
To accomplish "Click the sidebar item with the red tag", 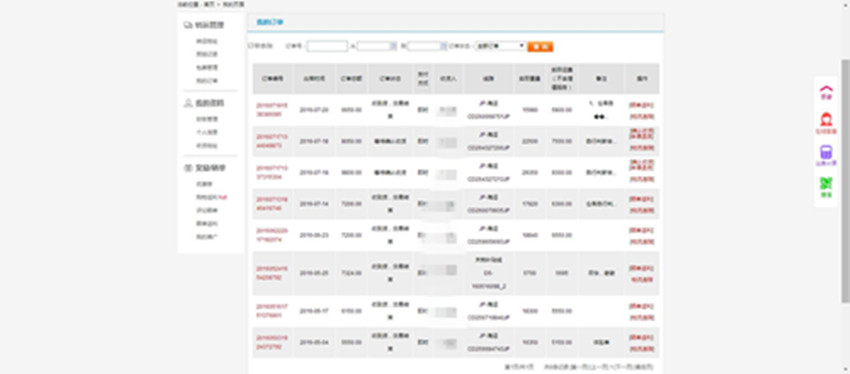I will 211,197.
